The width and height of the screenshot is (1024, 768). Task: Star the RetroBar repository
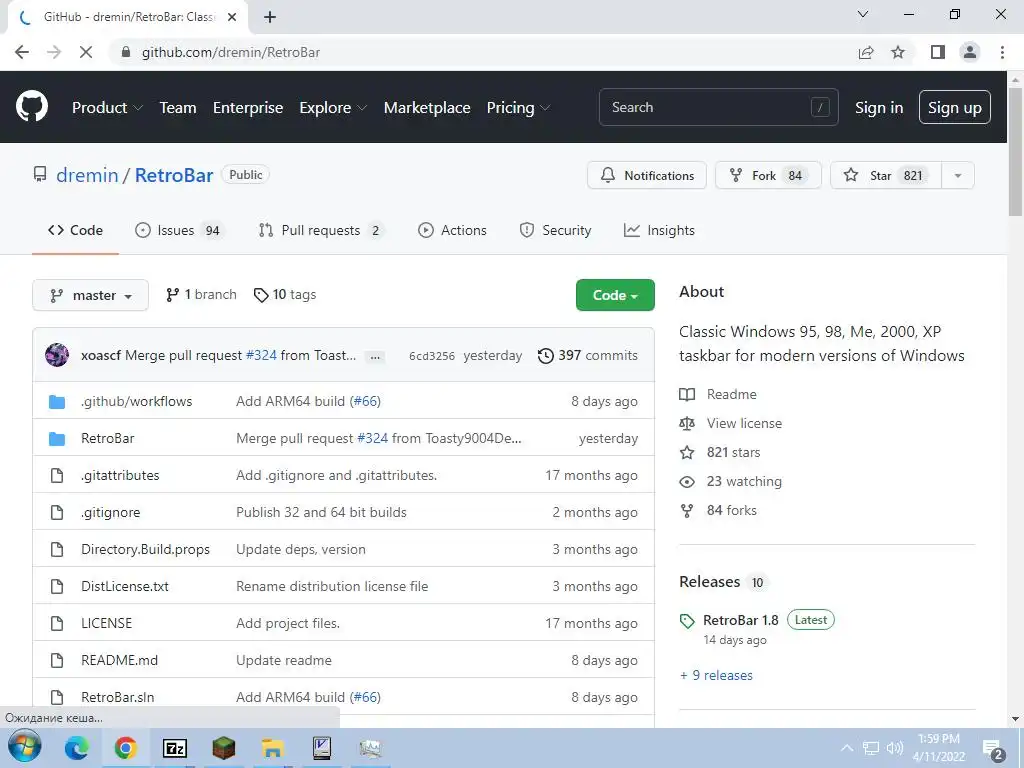point(886,175)
